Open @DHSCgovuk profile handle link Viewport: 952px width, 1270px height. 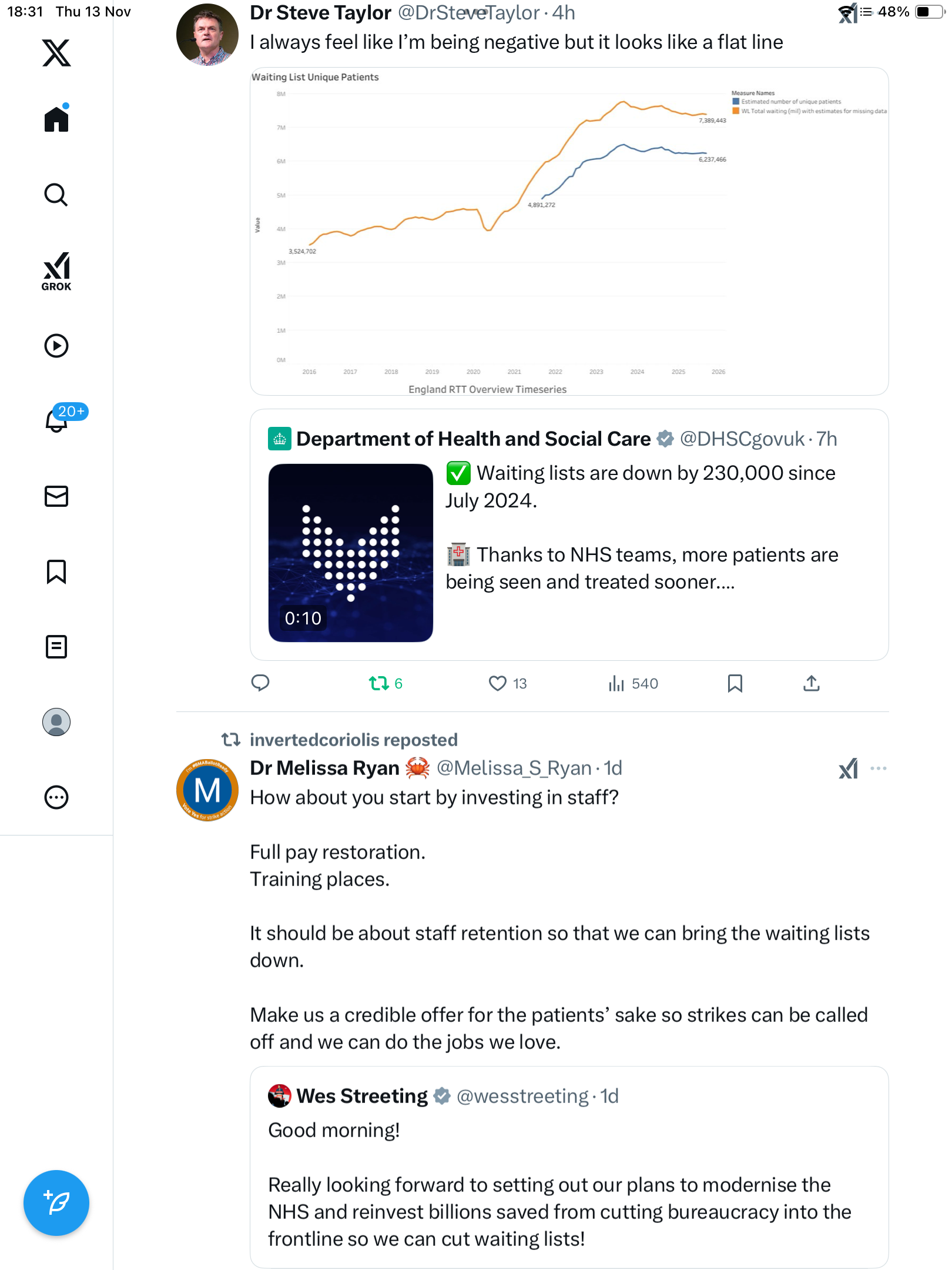click(742, 439)
